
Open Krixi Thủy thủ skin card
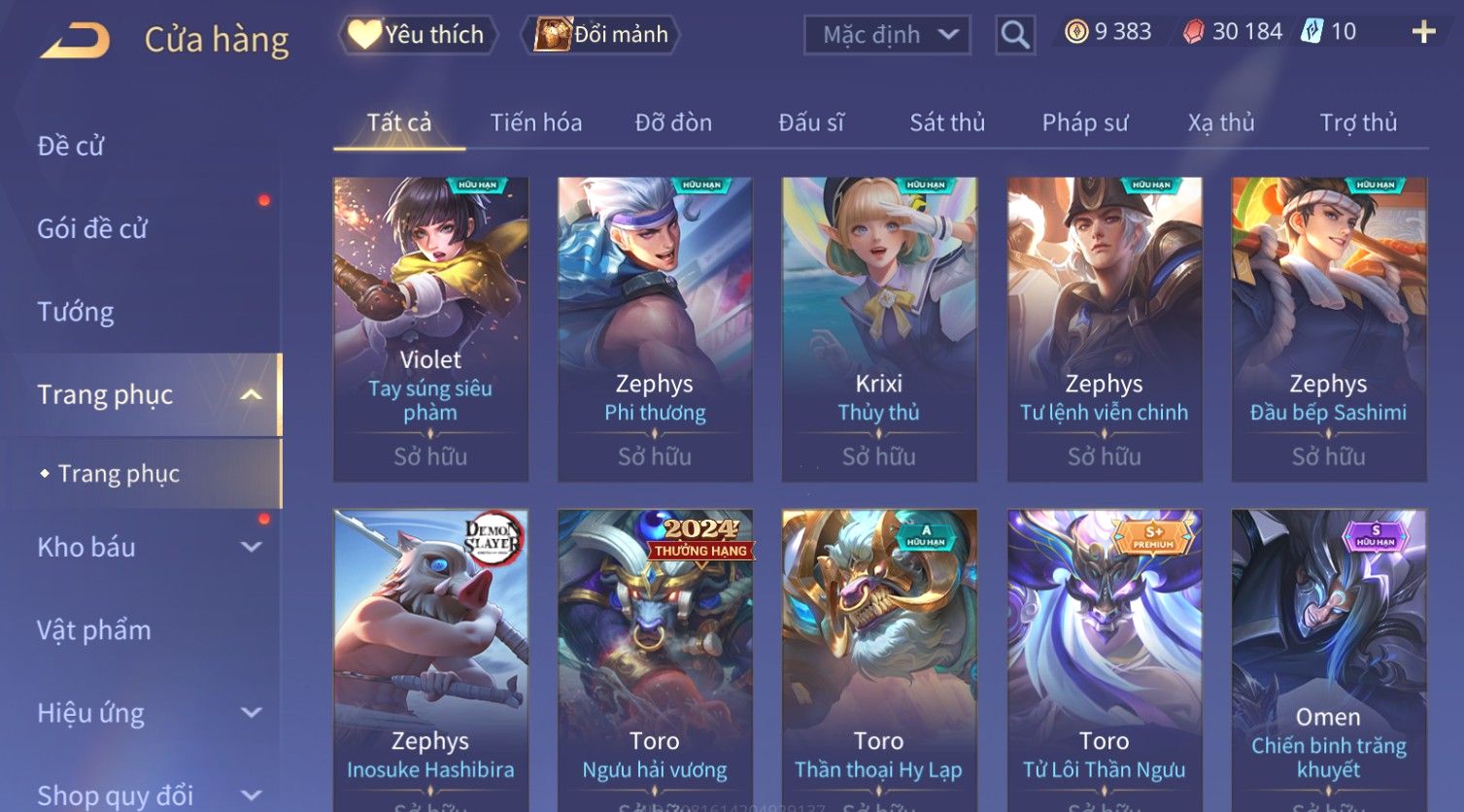coord(879,329)
